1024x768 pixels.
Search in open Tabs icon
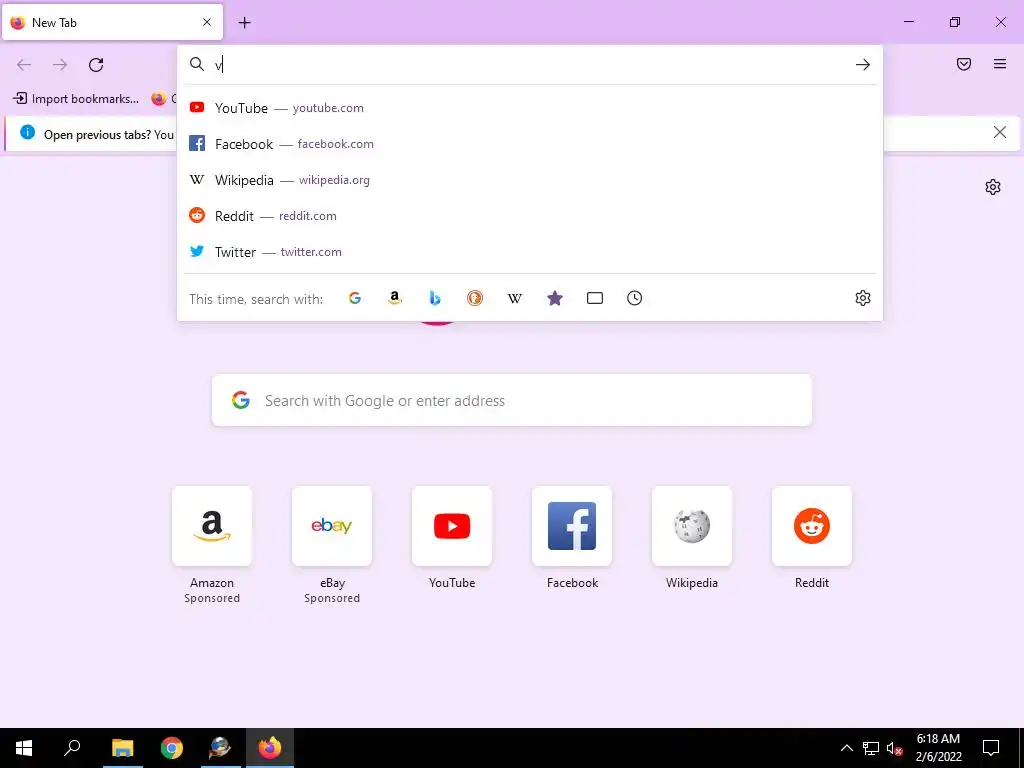point(595,298)
